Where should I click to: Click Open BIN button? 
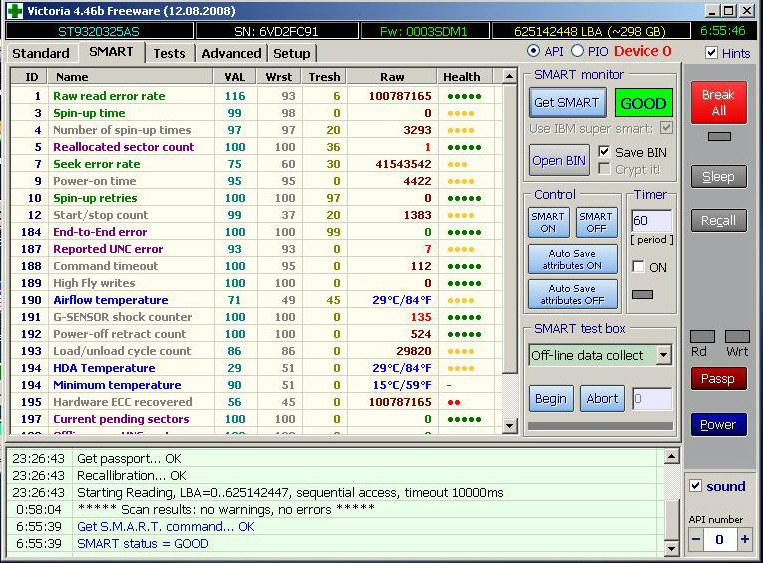point(560,161)
